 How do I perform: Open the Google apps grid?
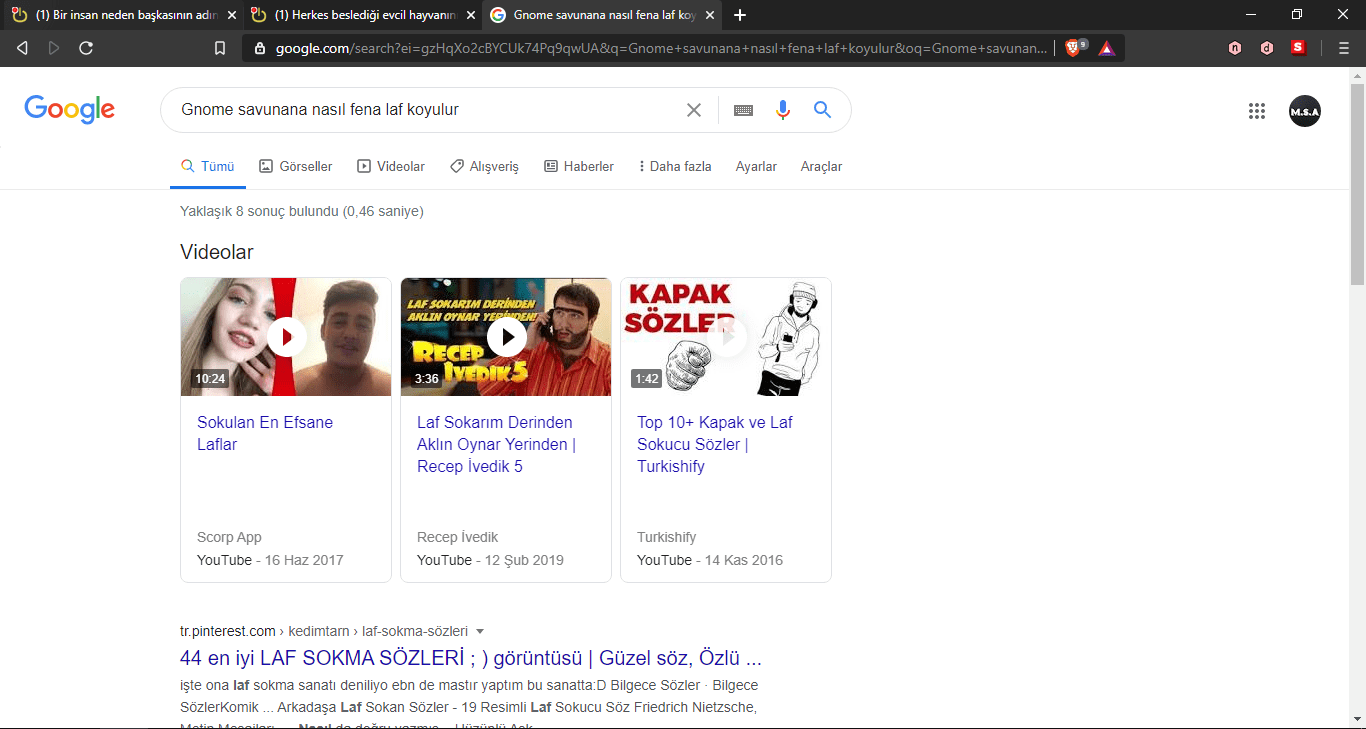click(x=1257, y=111)
